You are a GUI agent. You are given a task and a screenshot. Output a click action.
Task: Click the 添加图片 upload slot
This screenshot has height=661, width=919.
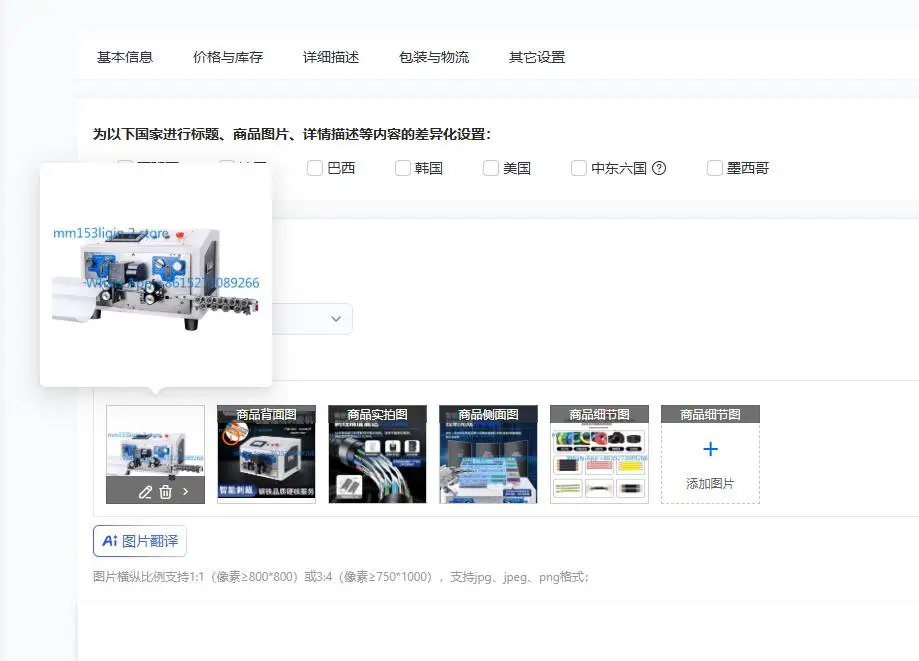[710, 454]
